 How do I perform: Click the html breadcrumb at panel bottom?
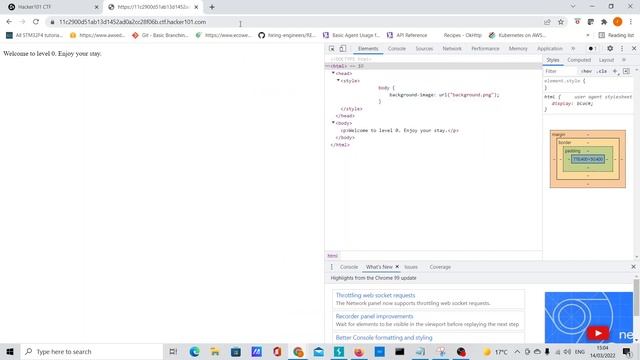coord(333,256)
